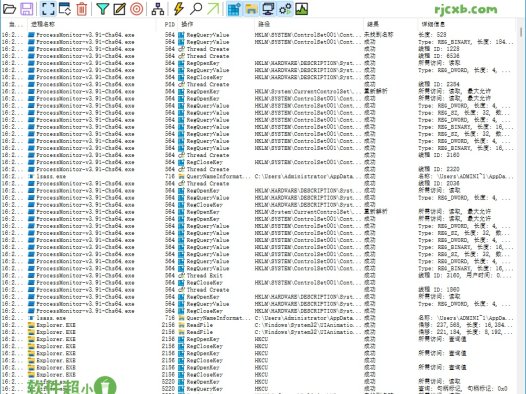The image size is (526, 394).
Task: Show the process tree
Action: point(157,9)
